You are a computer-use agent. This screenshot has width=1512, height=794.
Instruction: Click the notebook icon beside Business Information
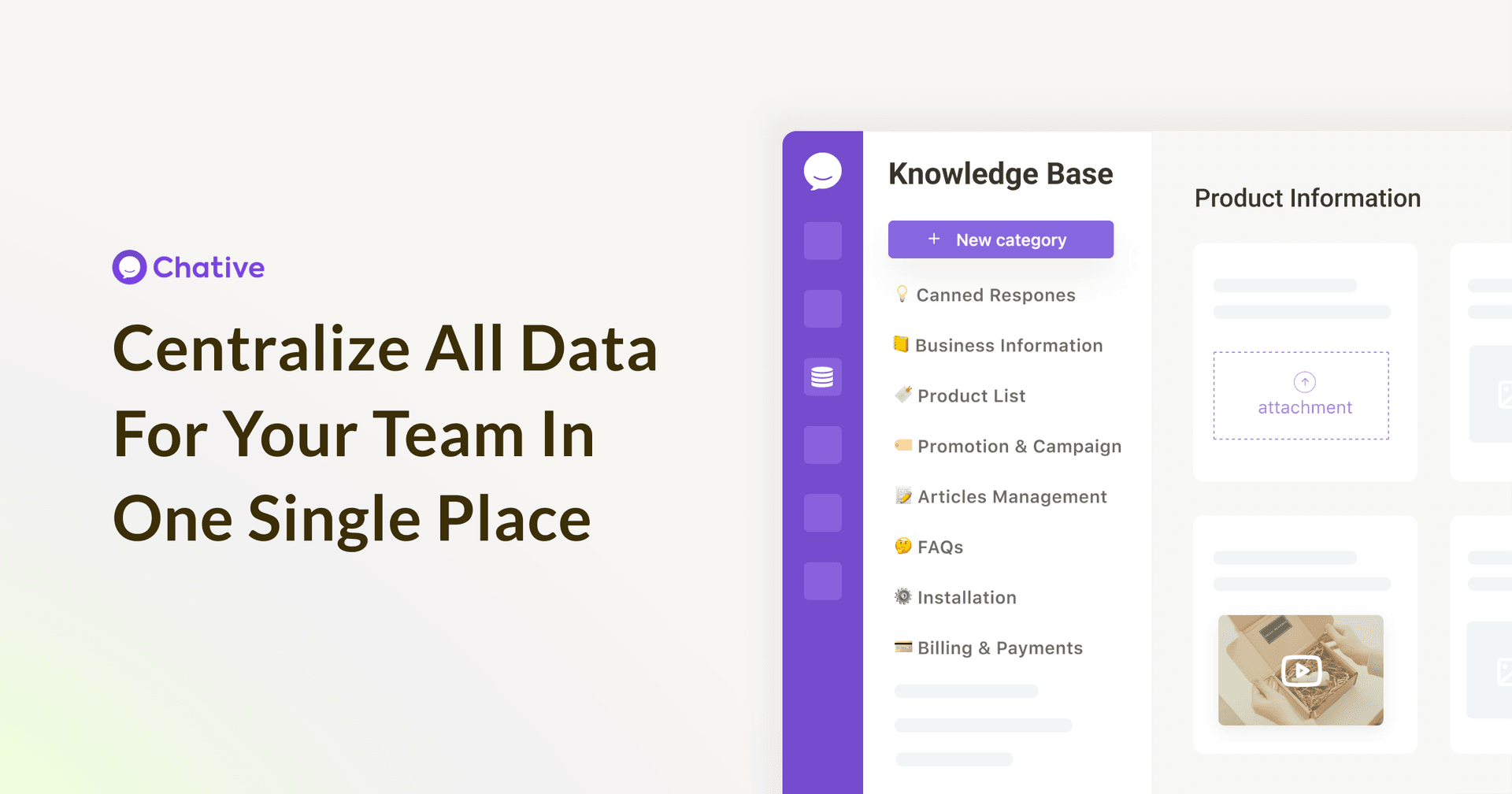pos(901,344)
